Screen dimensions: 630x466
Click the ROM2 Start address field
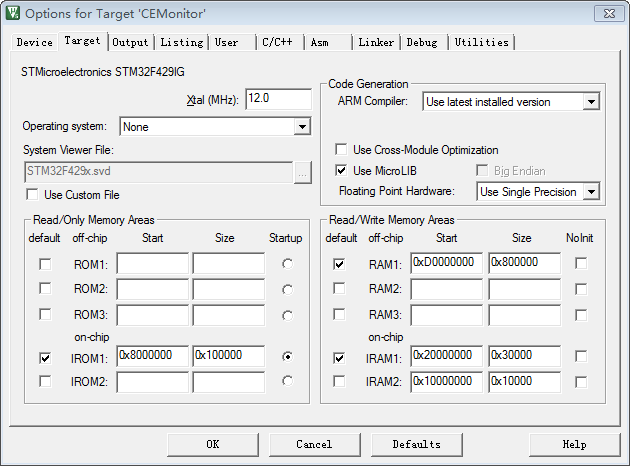pyautogui.click(x=152, y=289)
